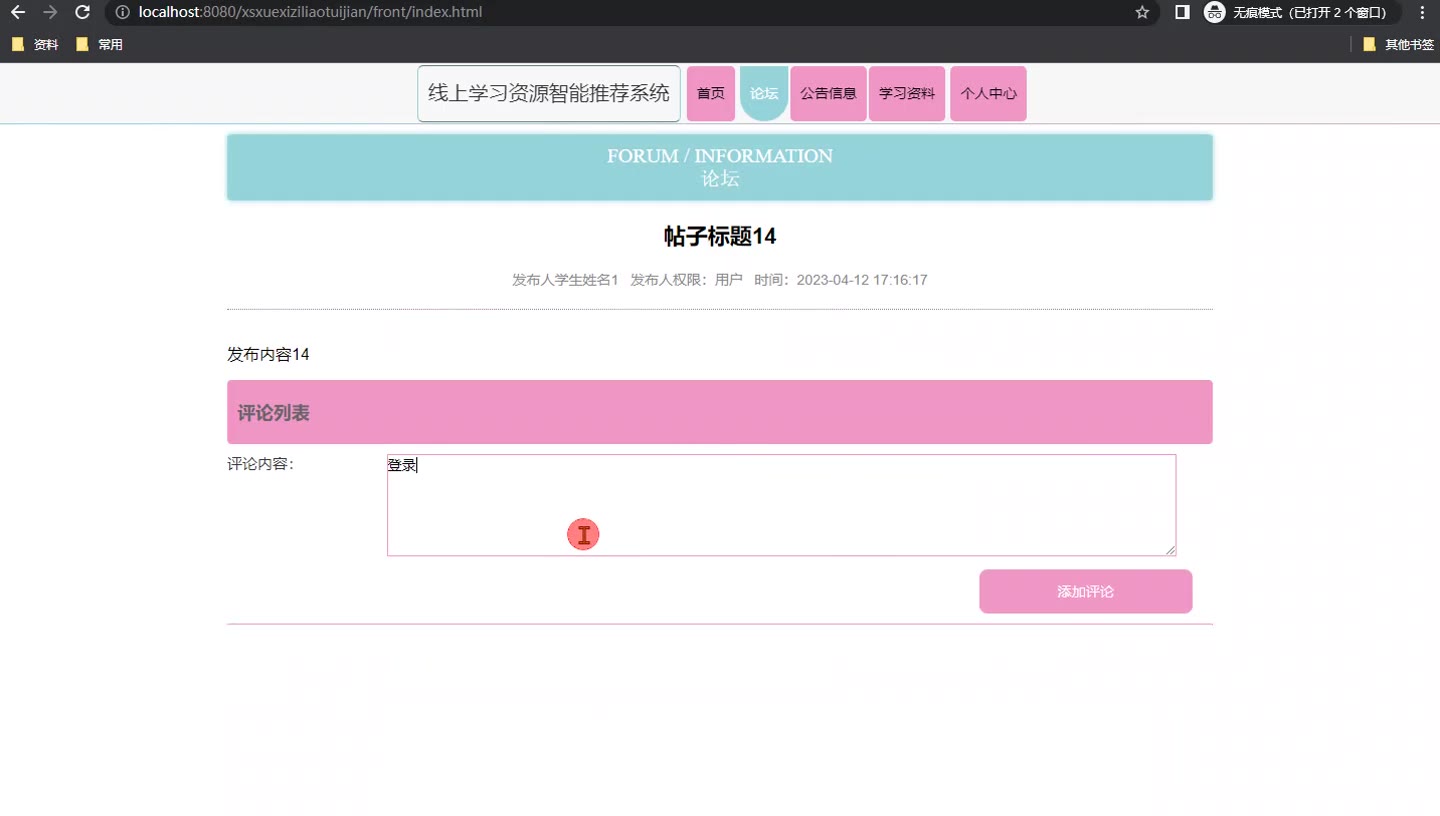Open the 资料 bookmarks folder

pos(35,45)
